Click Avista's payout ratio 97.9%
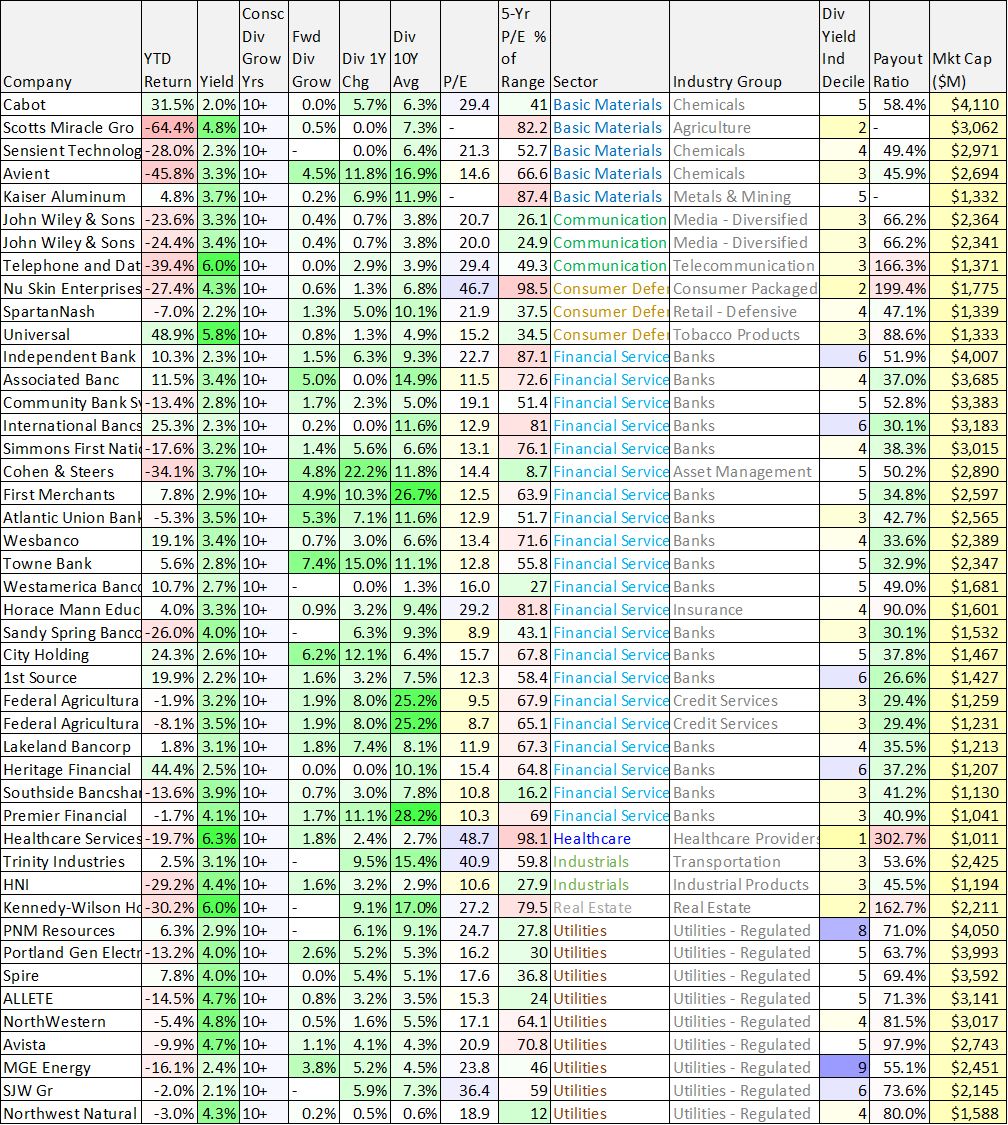Screen dimensions: 1008x1125 (899, 1044)
